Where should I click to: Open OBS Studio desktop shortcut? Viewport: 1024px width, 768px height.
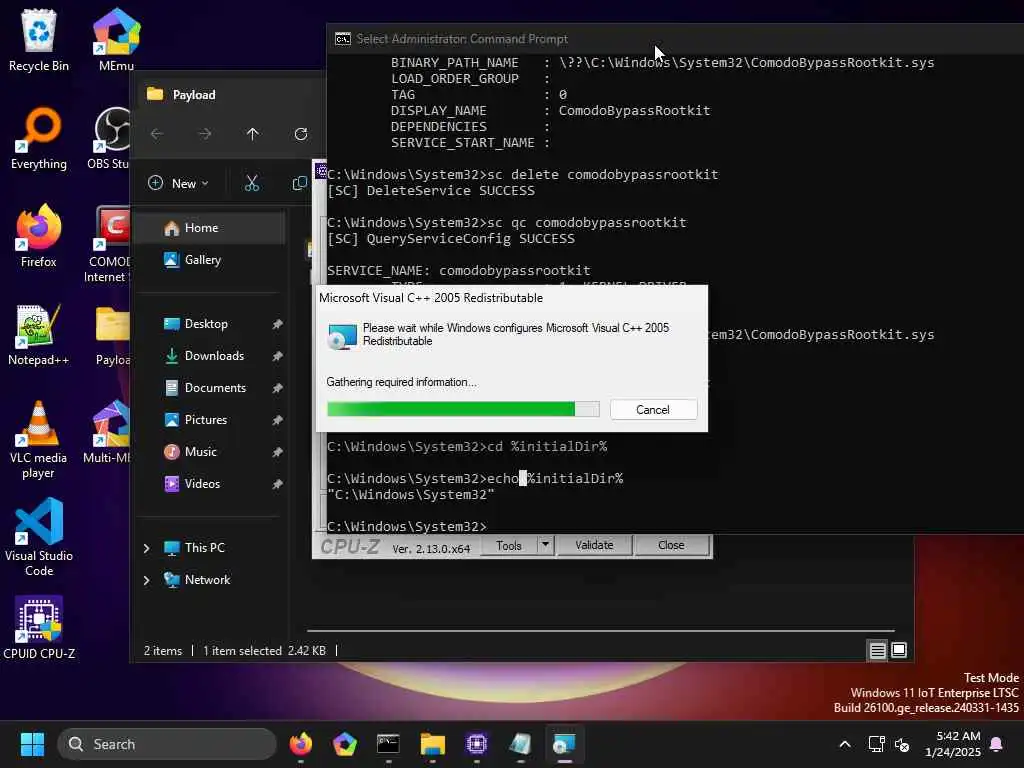pos(108,138)
